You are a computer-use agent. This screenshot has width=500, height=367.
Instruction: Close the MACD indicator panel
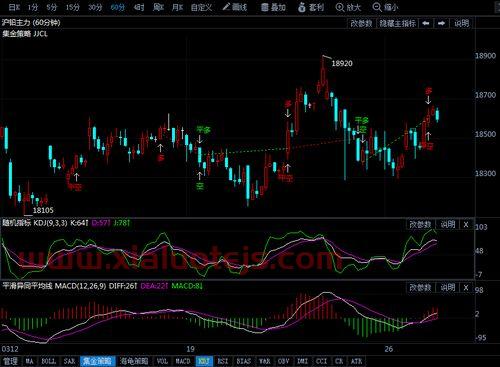(466, 287)
